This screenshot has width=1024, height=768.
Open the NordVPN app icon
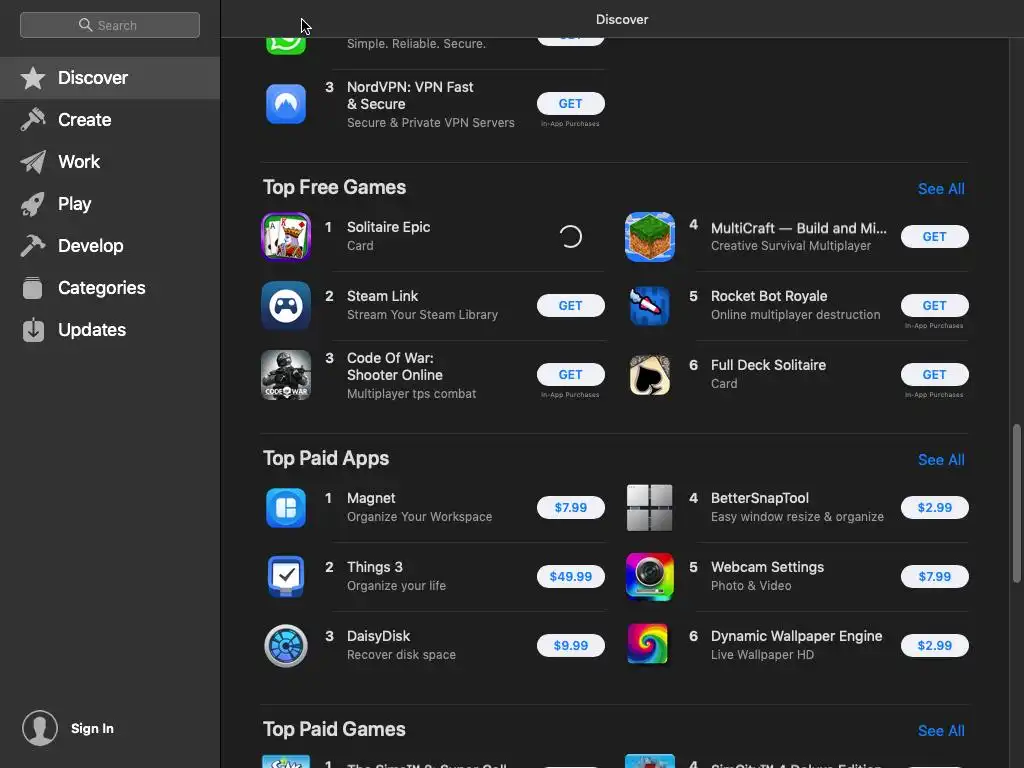click(286, 104)
